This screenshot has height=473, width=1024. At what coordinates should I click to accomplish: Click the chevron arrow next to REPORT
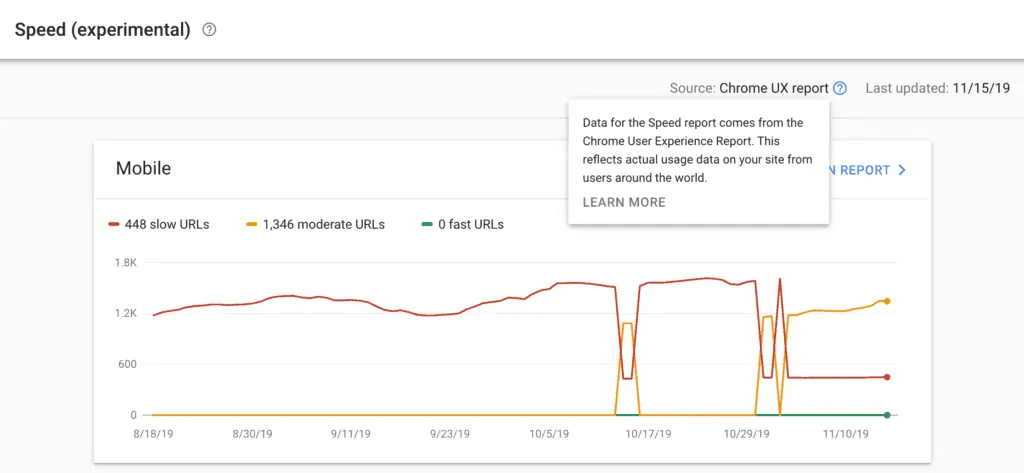click(902, 170)
